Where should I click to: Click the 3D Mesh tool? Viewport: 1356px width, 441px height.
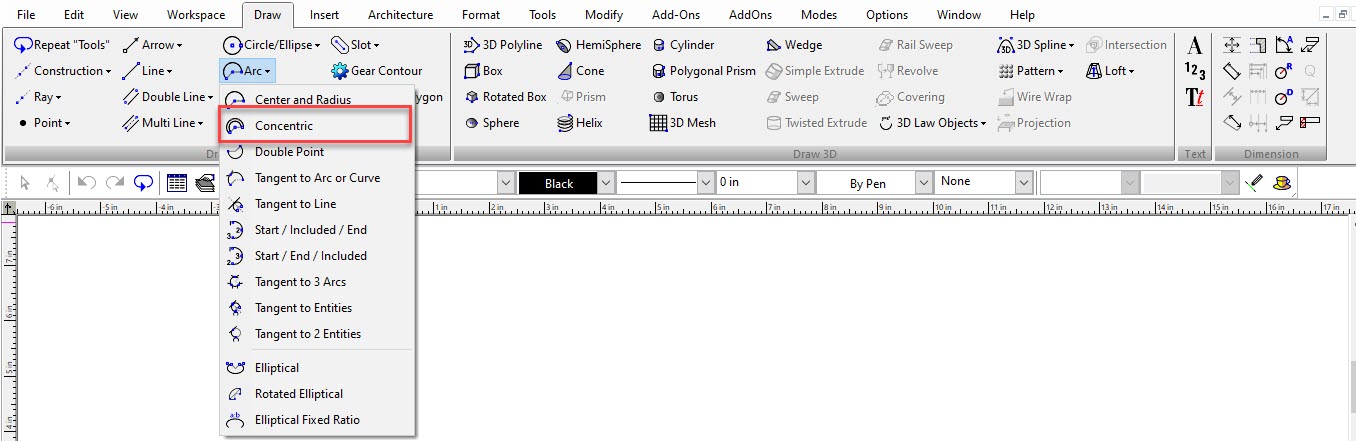click(682, 123)
